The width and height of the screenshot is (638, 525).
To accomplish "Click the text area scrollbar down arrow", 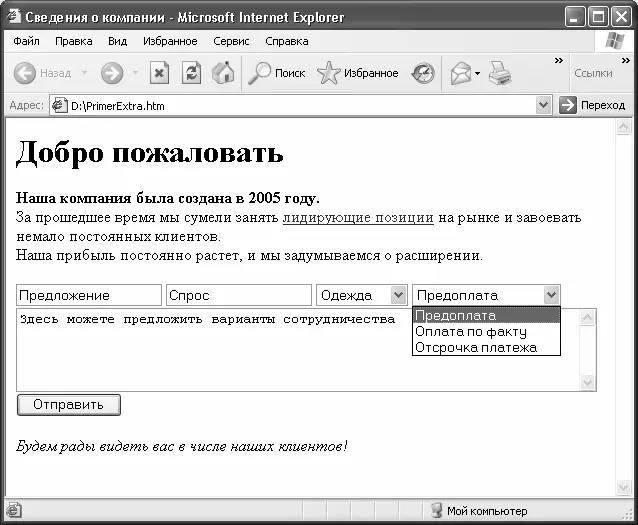I will pyautogui.click(x=587, y=382).
